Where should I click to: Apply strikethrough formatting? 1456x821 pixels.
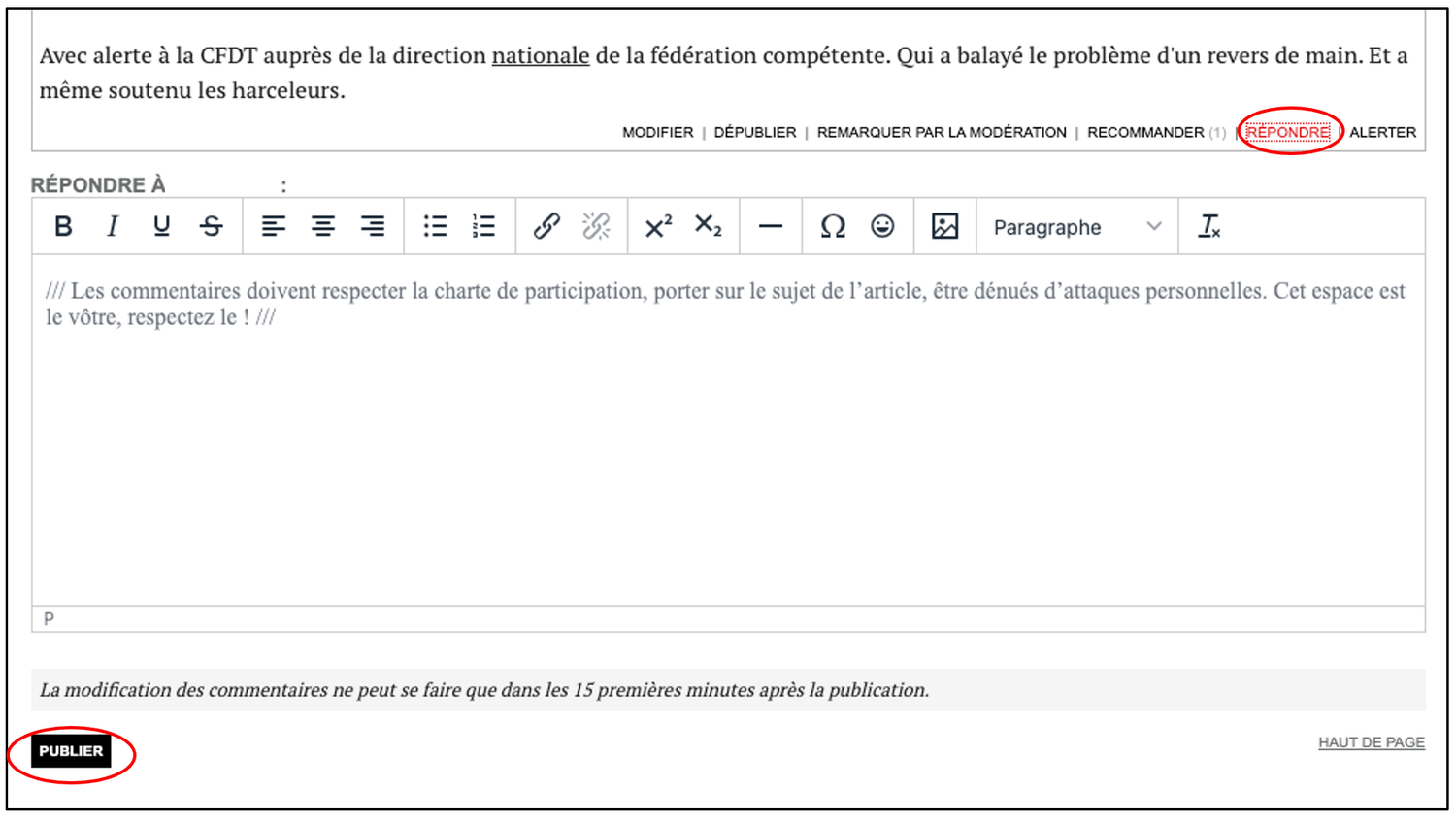coord(211,227)
